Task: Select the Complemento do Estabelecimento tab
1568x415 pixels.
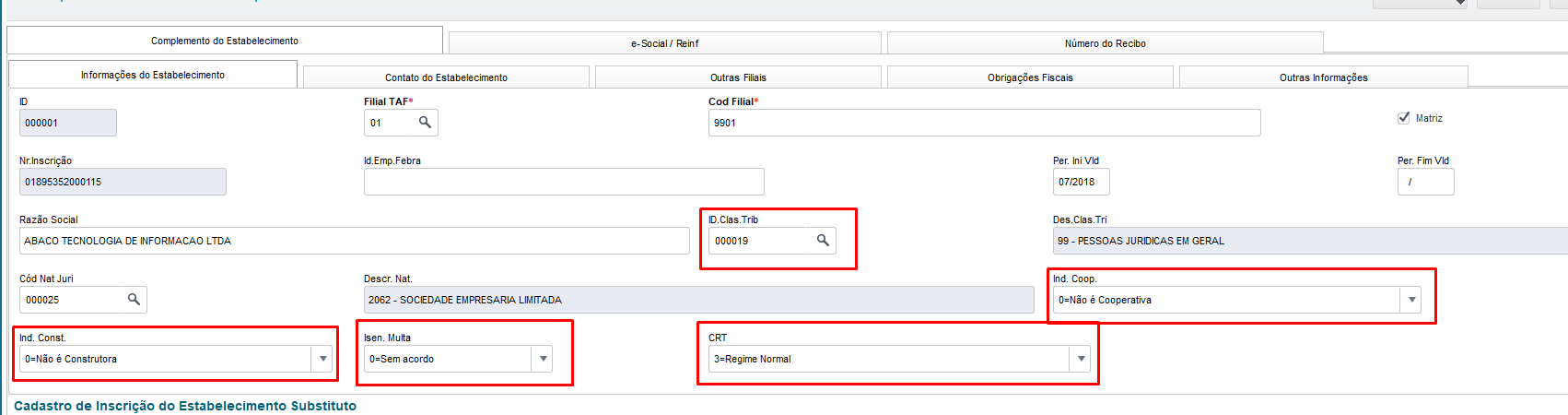Action: point(225,41)
